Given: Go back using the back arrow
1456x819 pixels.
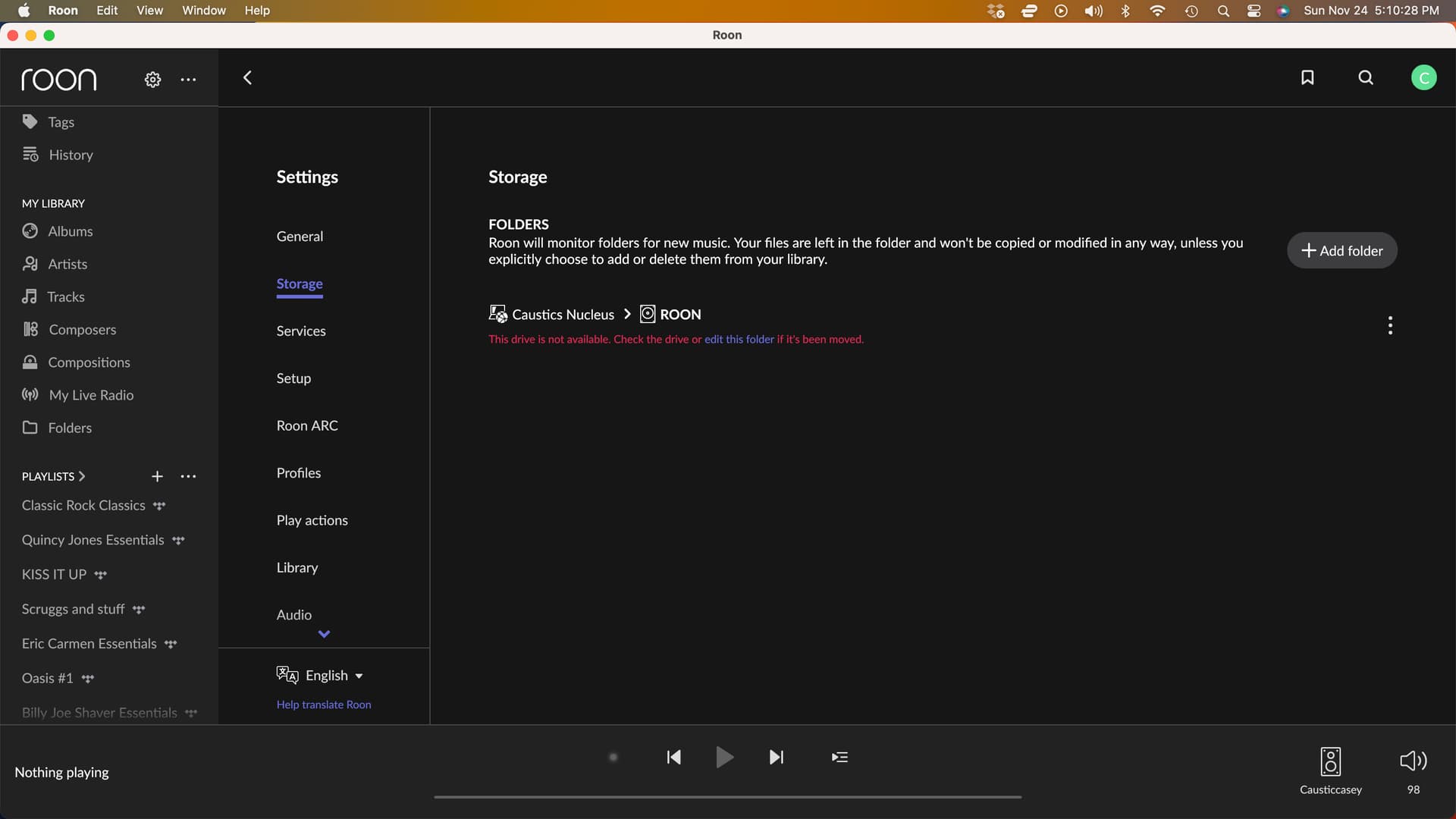Looking at the screenshot, I should point(247,77).
